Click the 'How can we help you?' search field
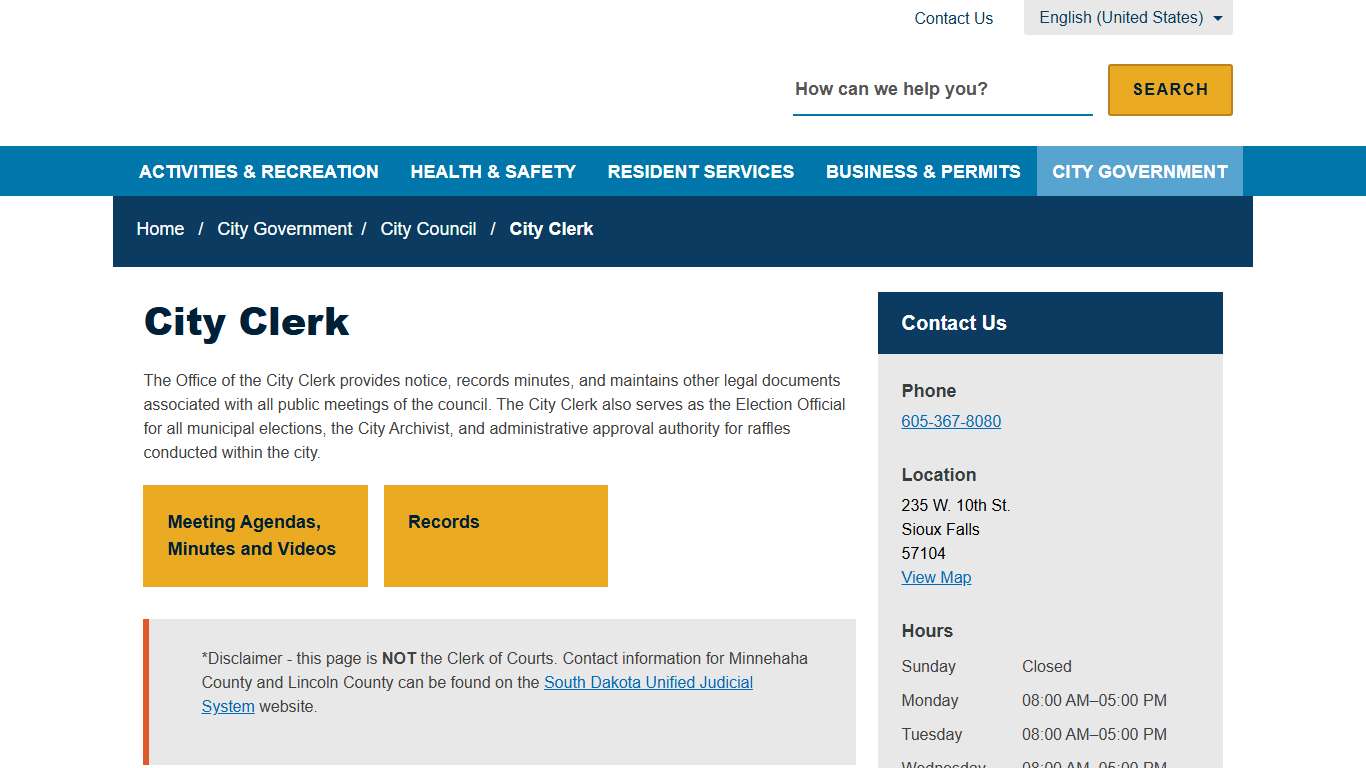Screen dimensions: 1366x768 click(941, 89)
